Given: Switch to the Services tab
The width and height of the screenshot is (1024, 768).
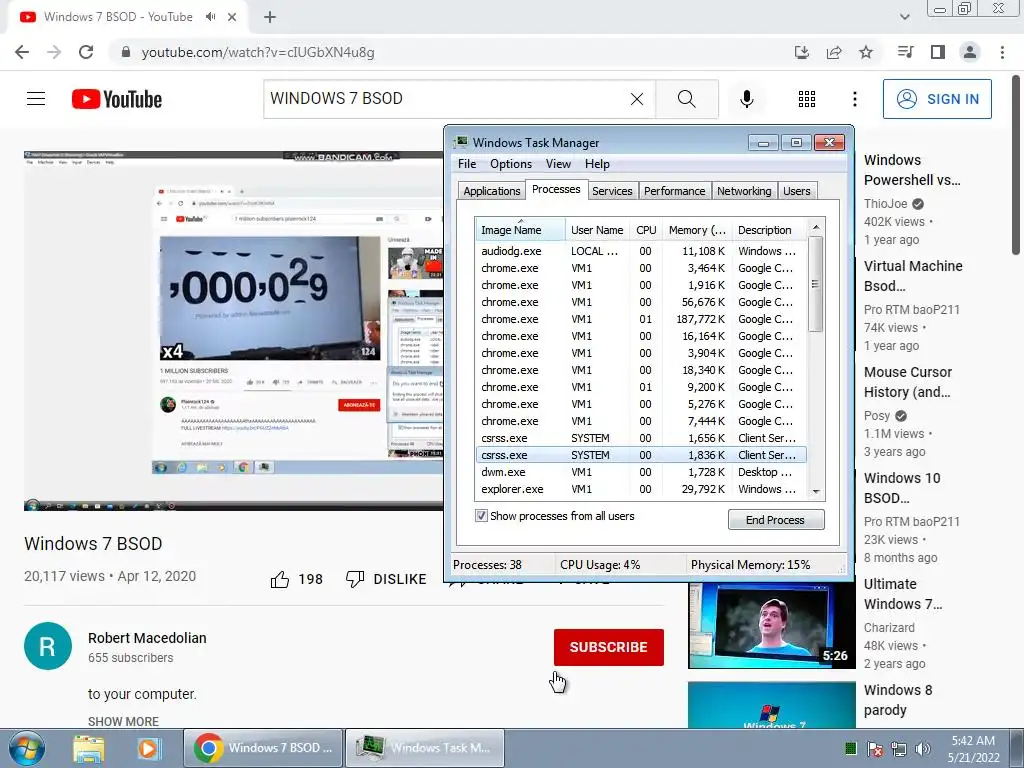Looking at the screenshot, I should click(x=612, y=191).
